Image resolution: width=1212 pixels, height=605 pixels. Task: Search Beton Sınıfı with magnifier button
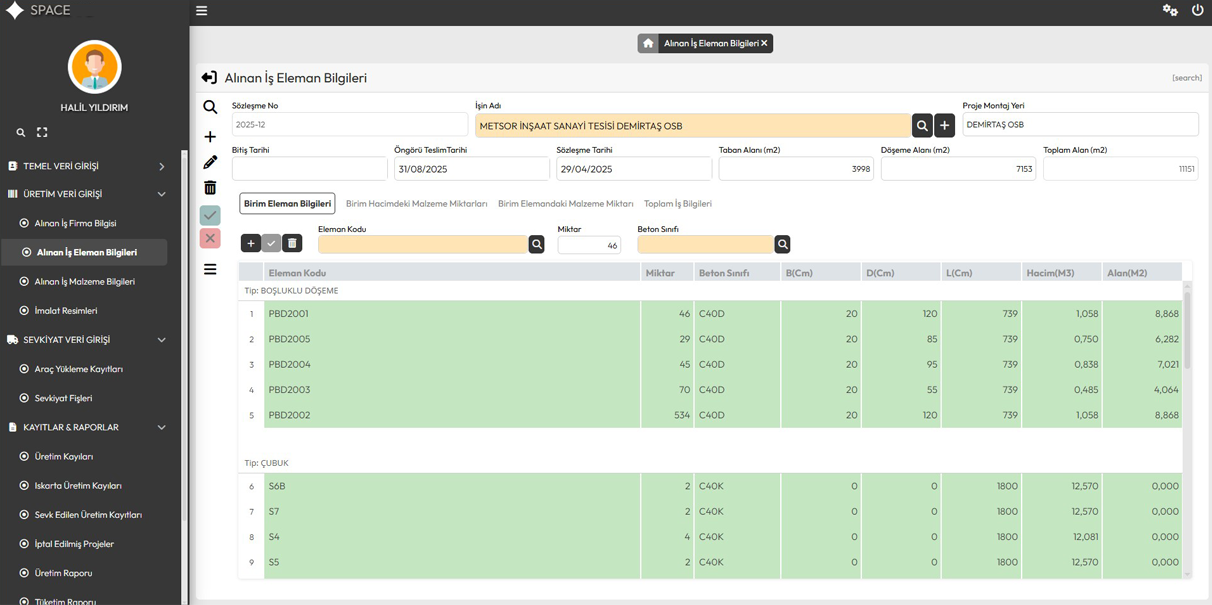tap(782, 244)
